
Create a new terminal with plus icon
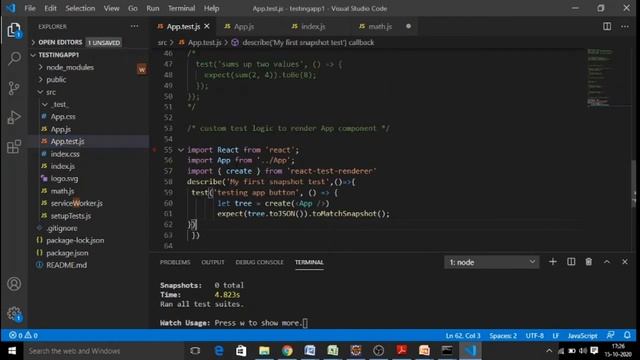coord(553,262)
